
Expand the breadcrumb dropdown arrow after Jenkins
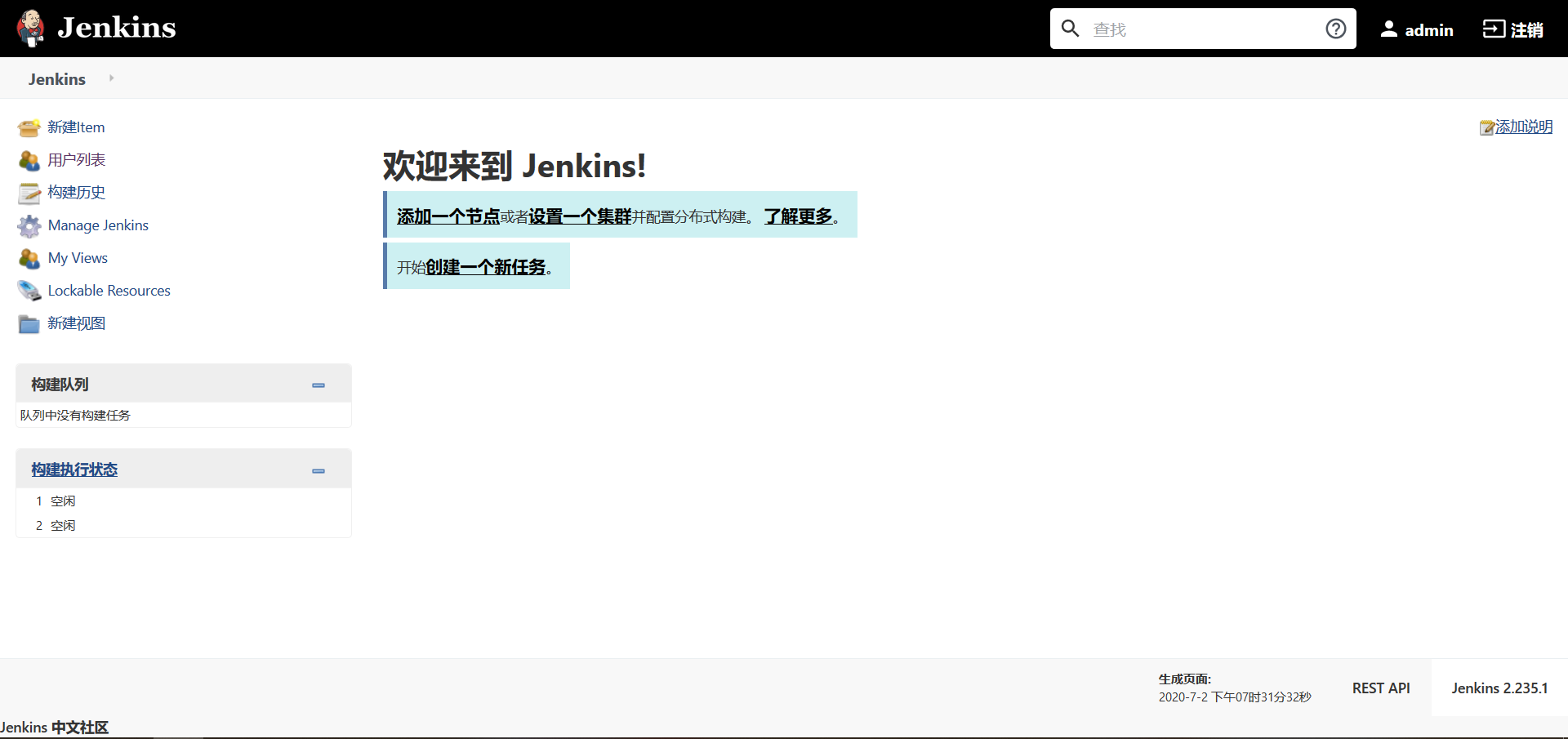click(111, 78)
